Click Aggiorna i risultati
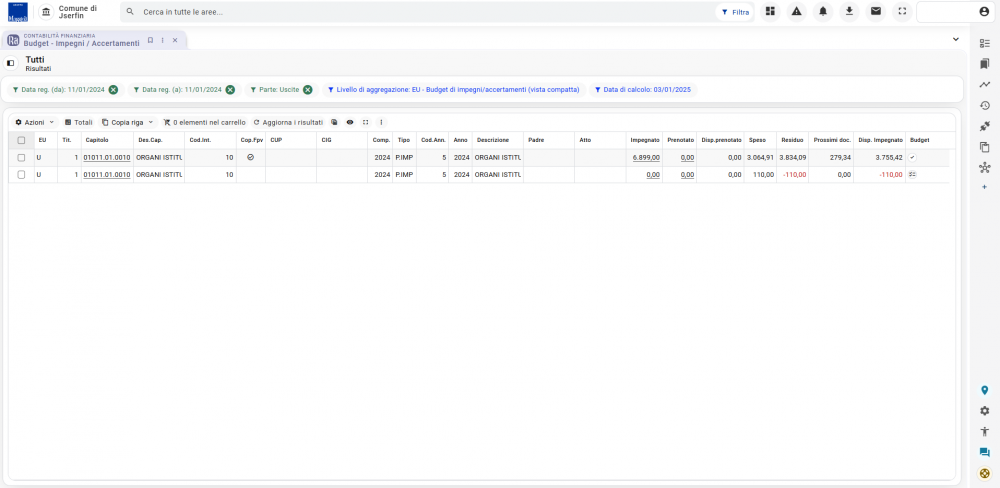Viewport: 1000px width, 488px height. pos(288,122)
